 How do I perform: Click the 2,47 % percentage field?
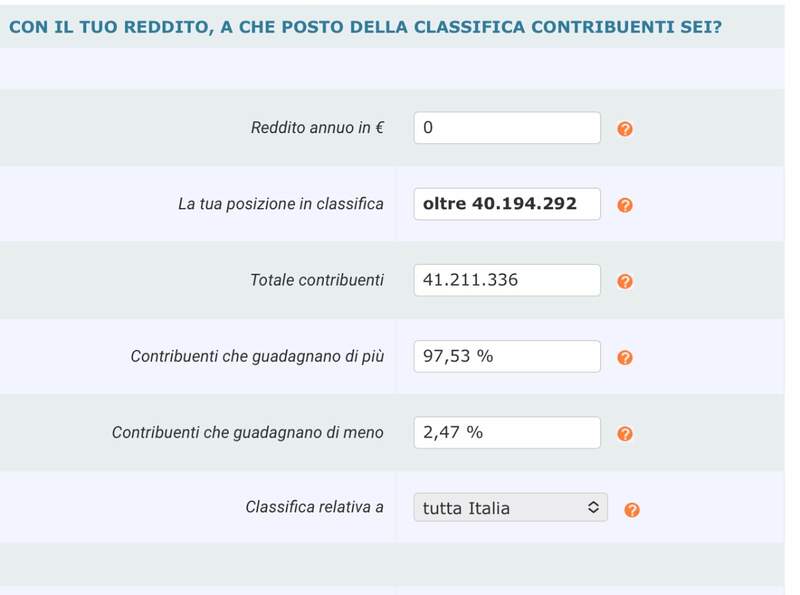pyautogui.click(x=507, y=432)
